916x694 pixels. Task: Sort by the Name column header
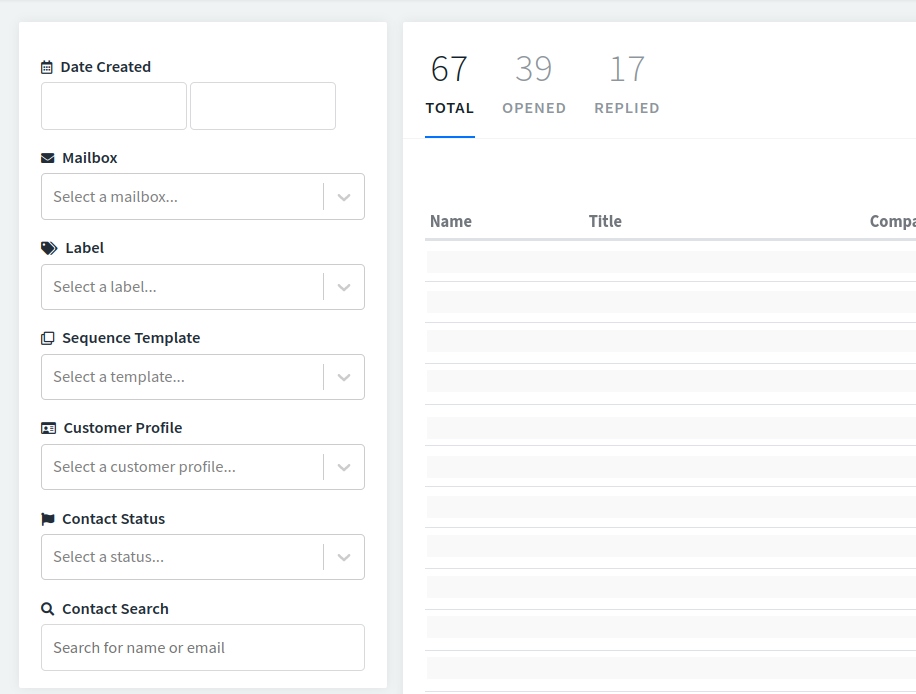[x=451, y=221]
